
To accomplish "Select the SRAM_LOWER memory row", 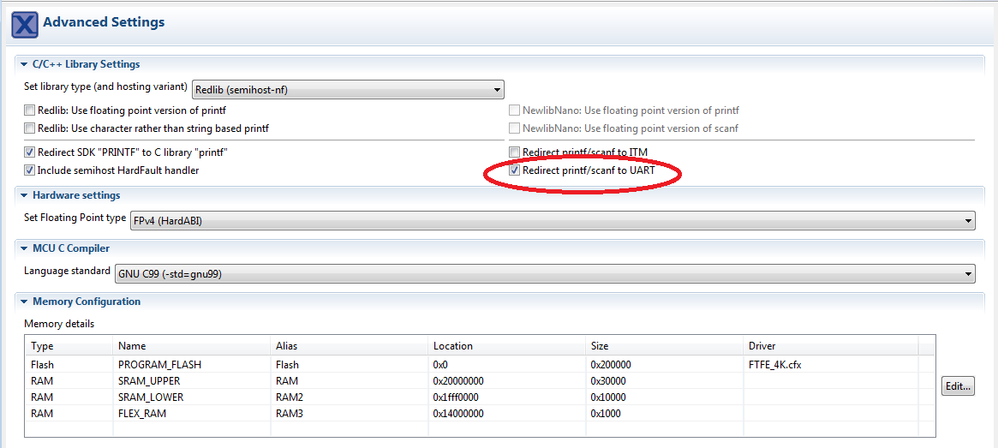I will pyautogui.click(x=480, y=397).
